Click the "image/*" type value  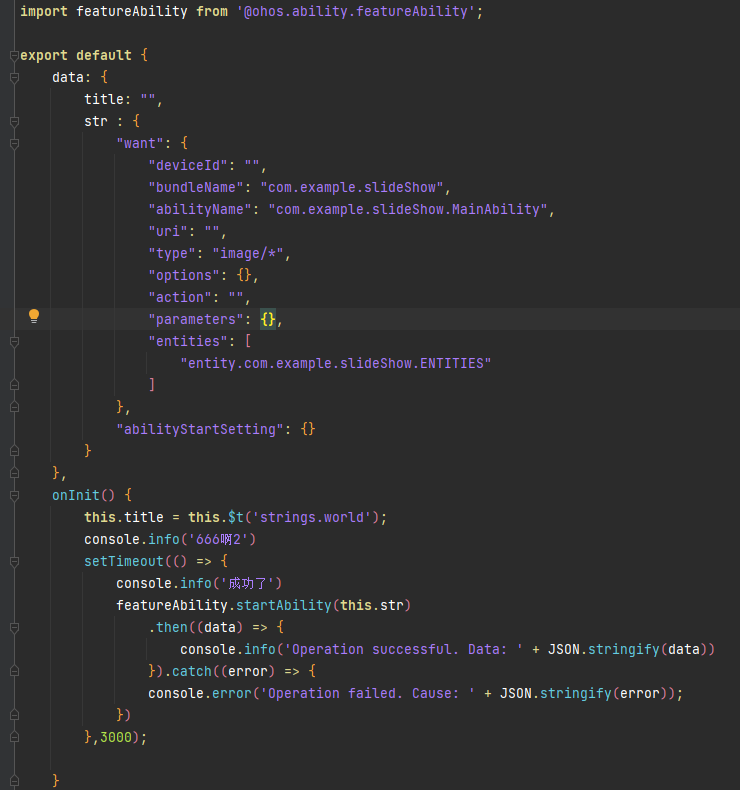click(x=248, y=253)
